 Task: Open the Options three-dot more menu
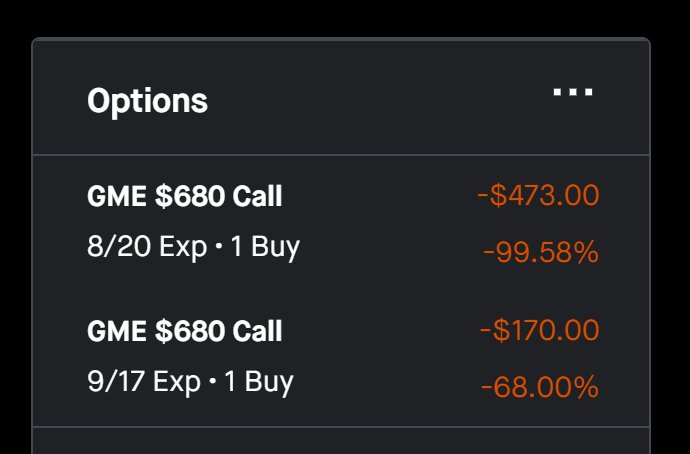click(x=573, y=92)
